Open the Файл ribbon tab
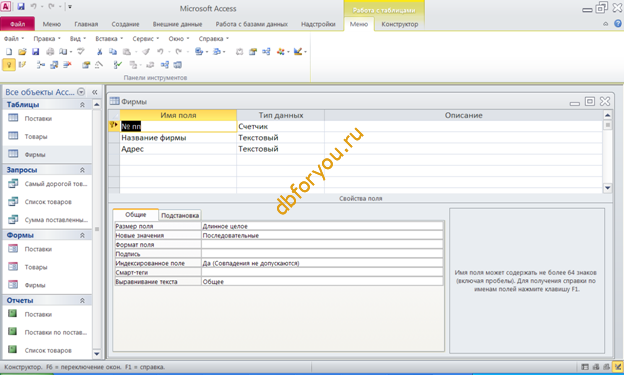This screenshot has height=375, width=624. (x=18, y=24)
